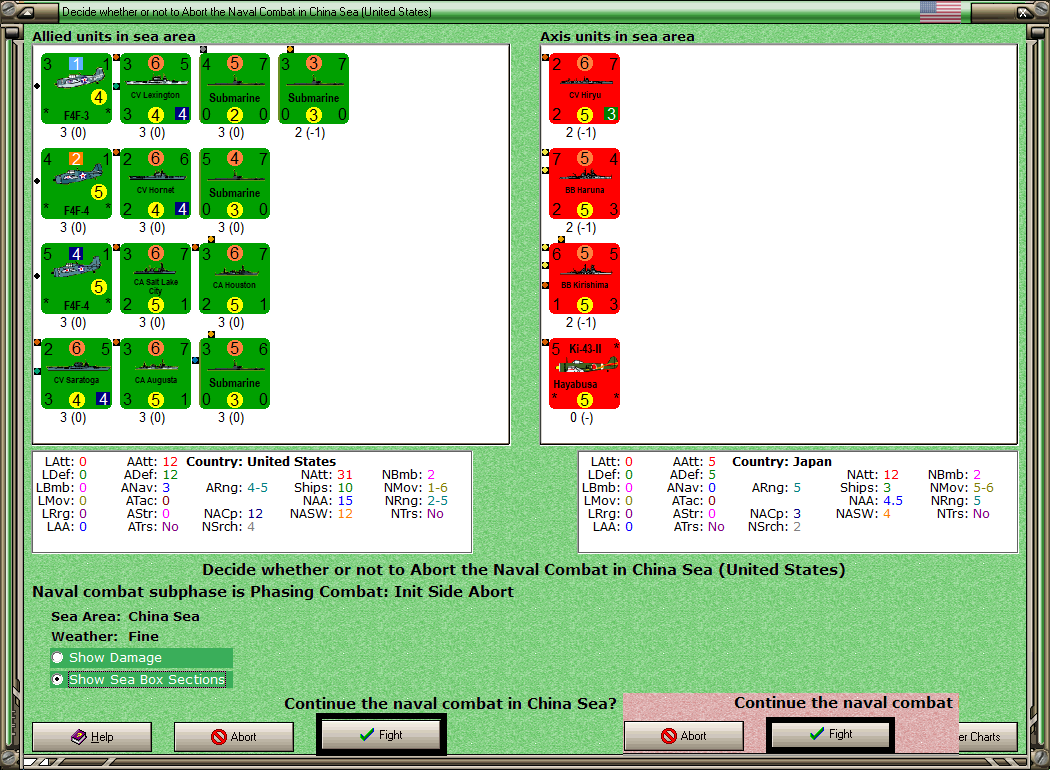Click the United States 'AAtt: 12' value
The image size is (1050, 770).
(x=152, y=461)
